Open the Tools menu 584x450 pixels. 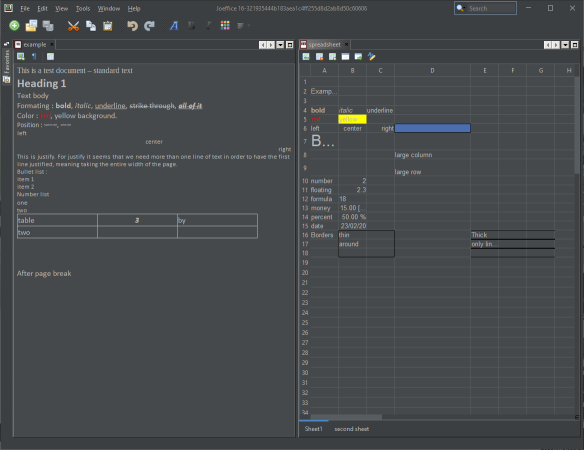point(83,9)
